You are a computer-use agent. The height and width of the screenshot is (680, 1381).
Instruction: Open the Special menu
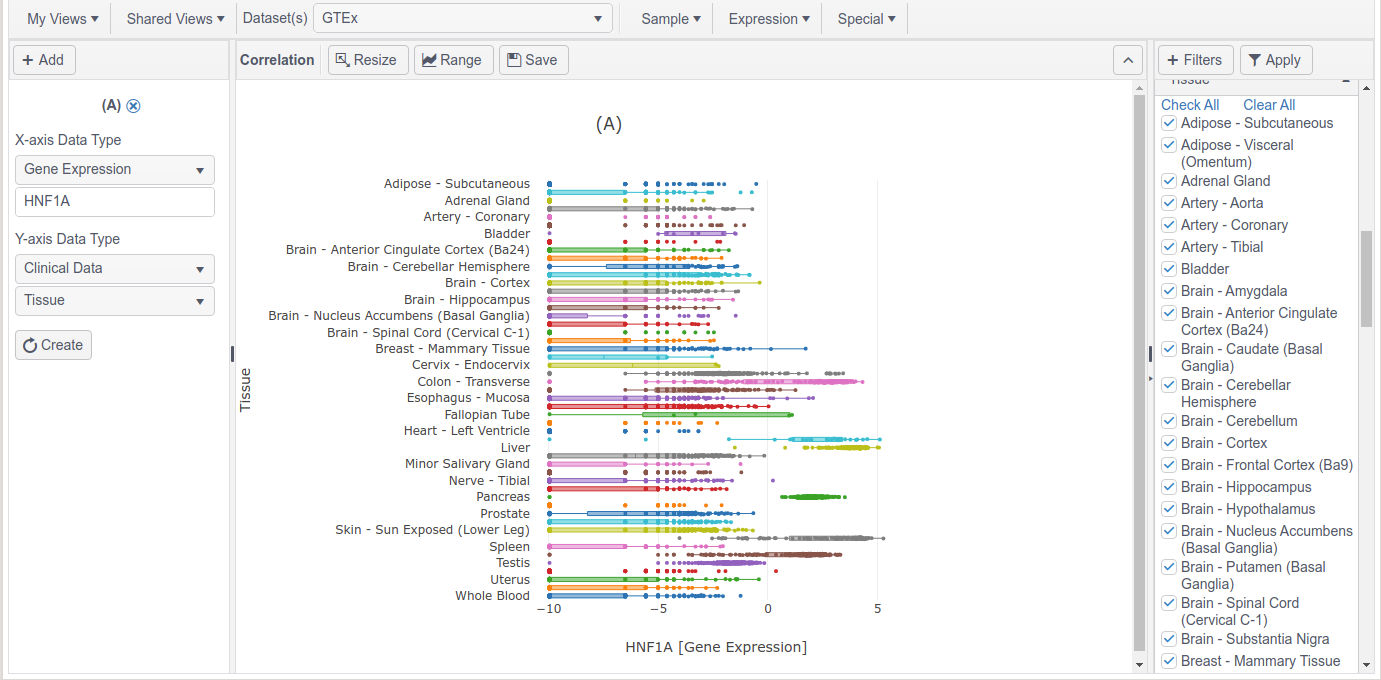coord(866,19)
